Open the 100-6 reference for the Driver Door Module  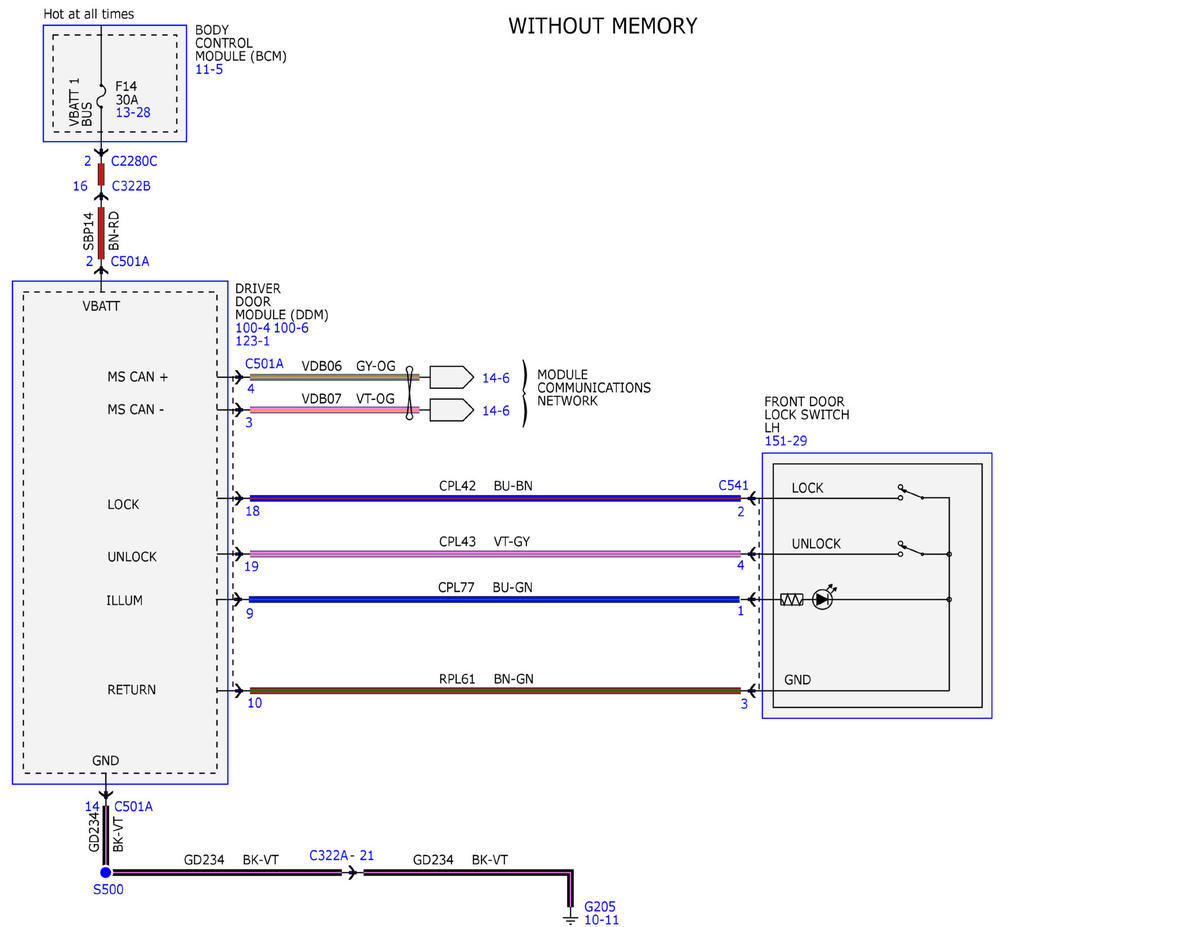(292, 327)
